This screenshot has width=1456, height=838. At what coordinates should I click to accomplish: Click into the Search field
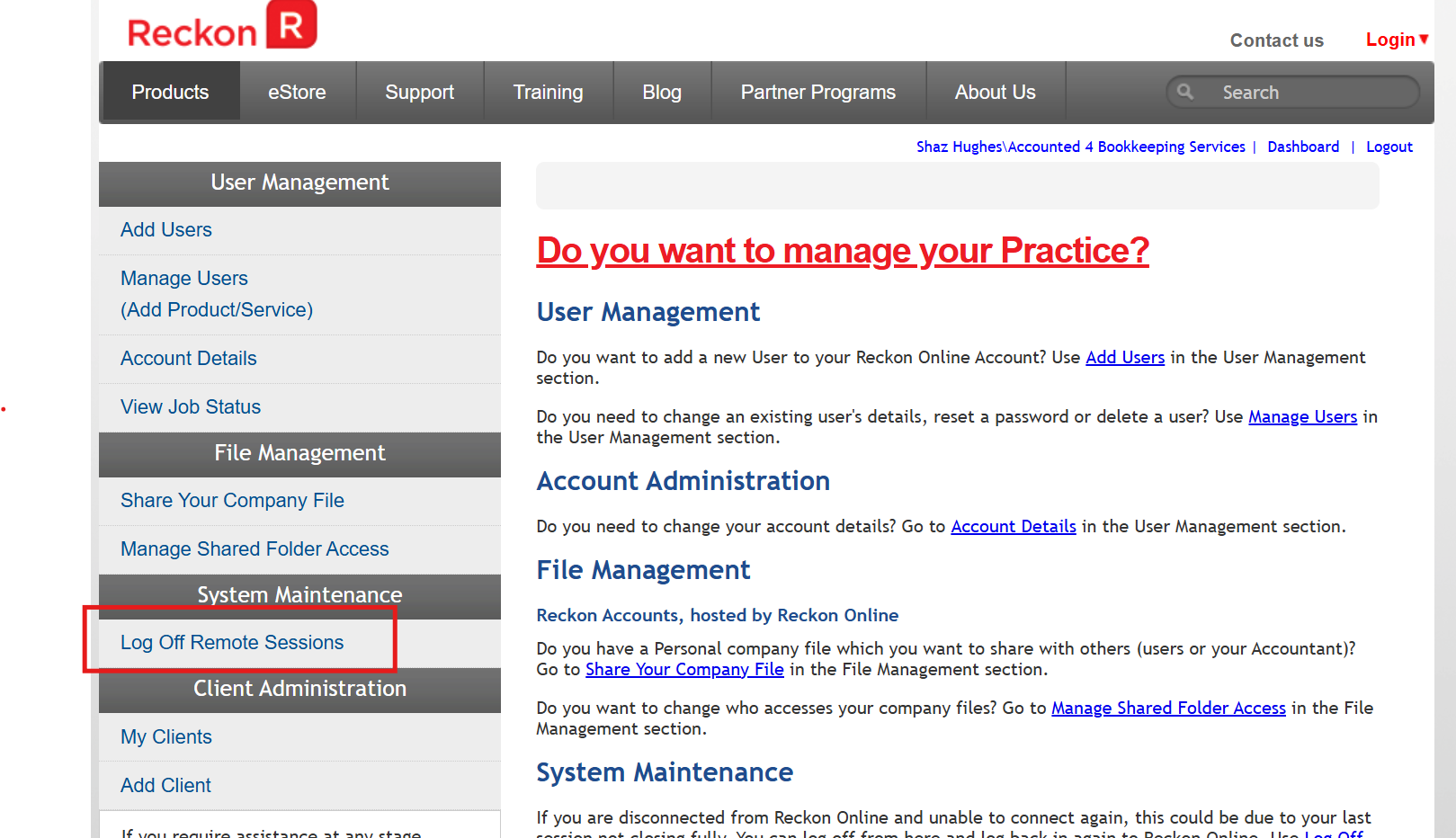point(1292,92)
